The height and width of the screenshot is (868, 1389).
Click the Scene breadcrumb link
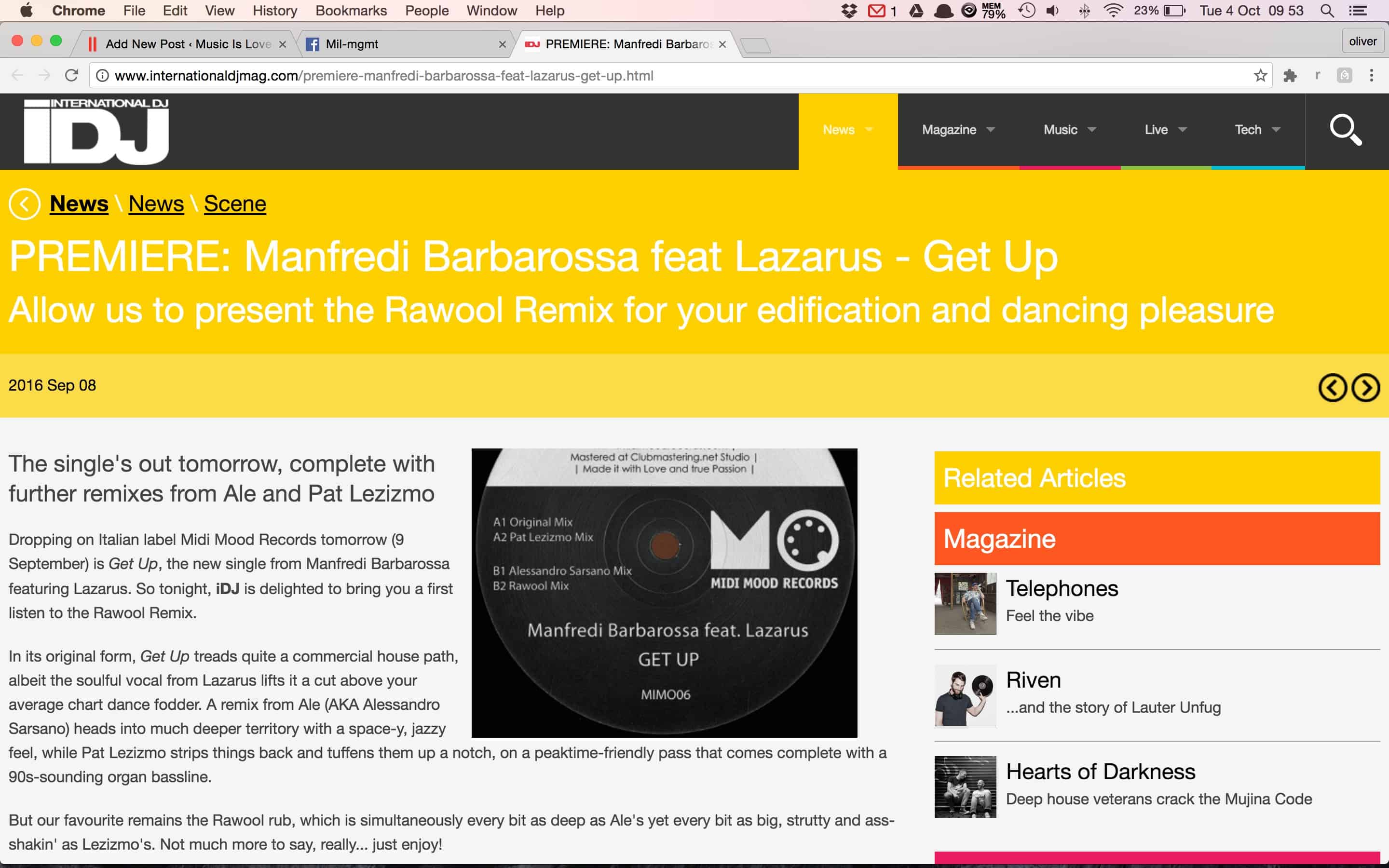pos(235,204)
